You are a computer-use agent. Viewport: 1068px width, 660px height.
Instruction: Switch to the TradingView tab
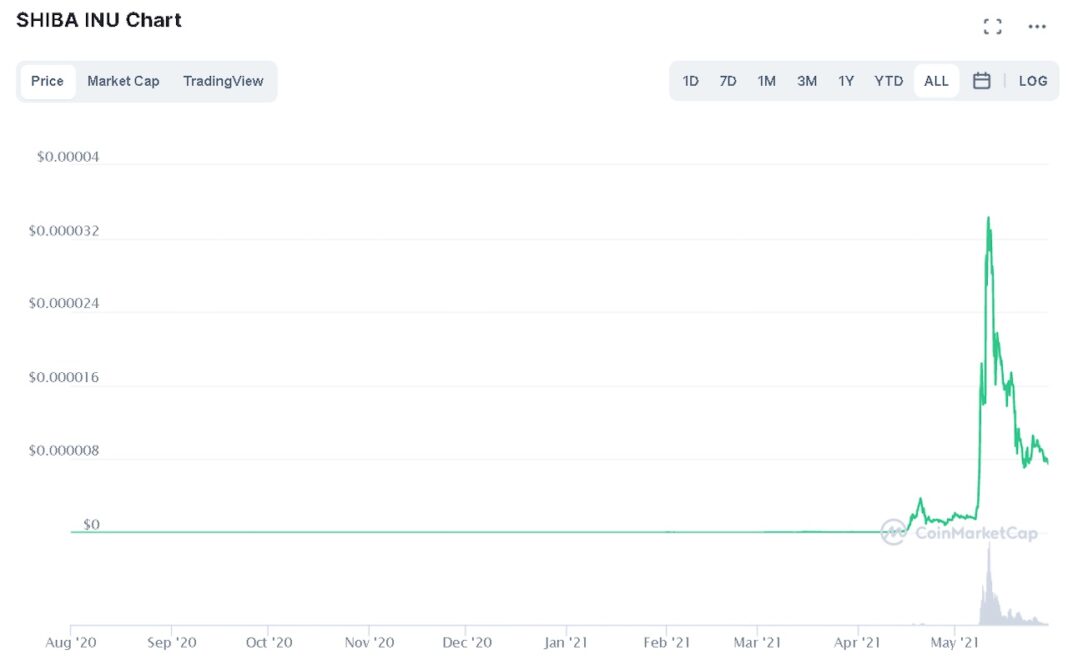click(223, 81)
